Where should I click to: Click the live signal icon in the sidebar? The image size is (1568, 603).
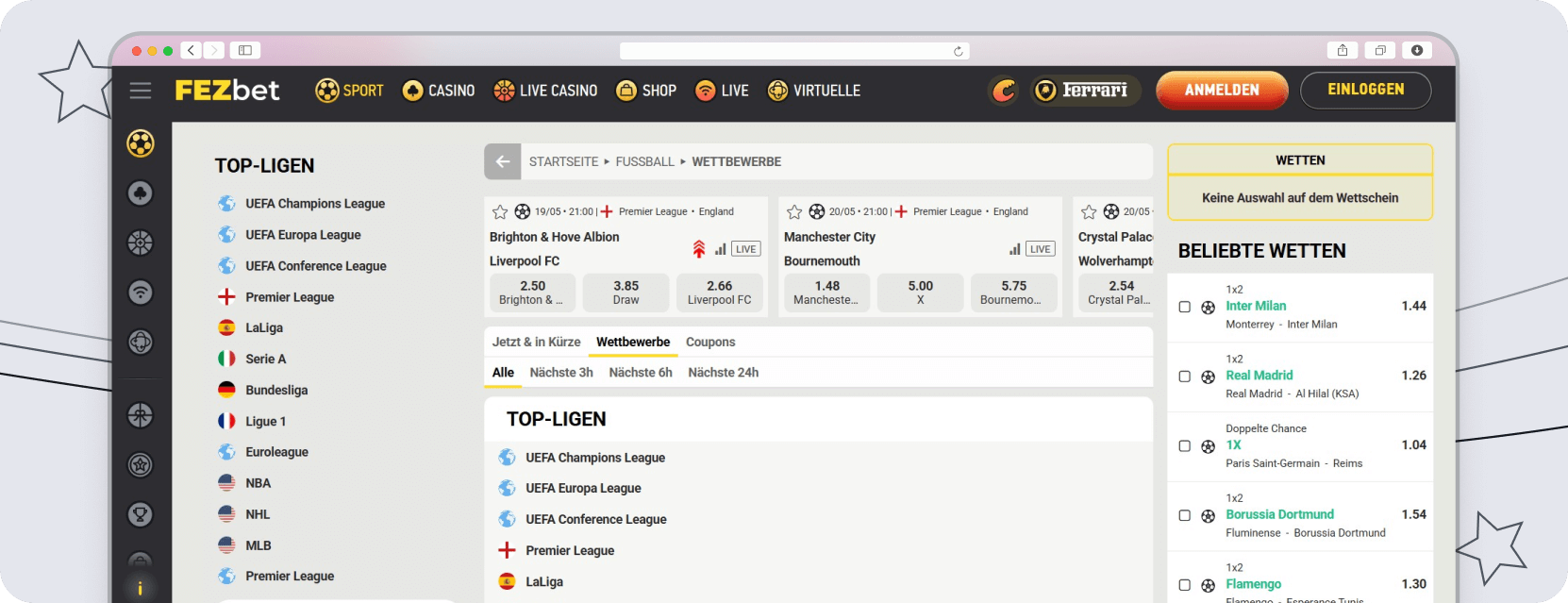[141, 293]
